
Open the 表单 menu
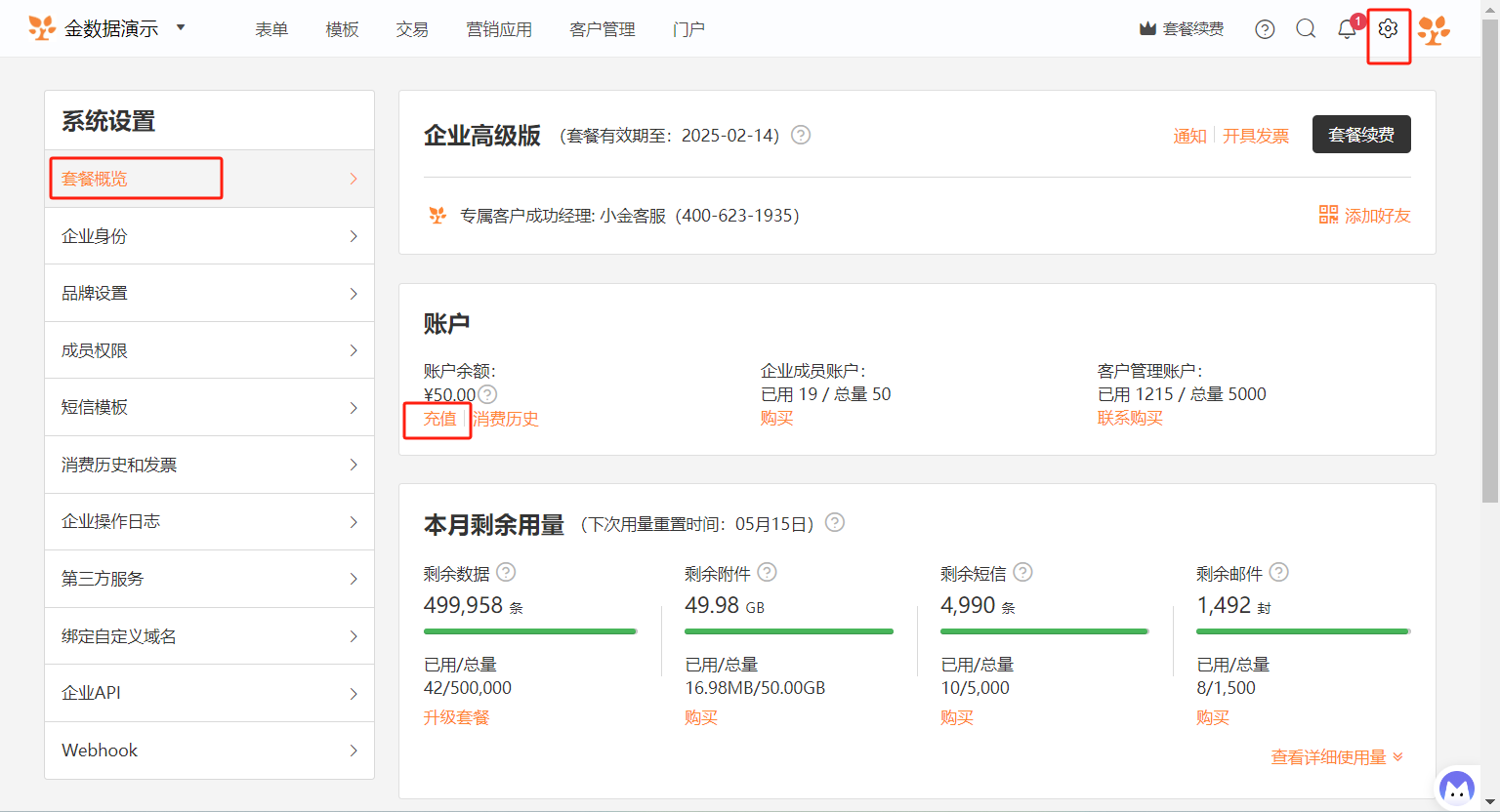(x=271, y=29)
